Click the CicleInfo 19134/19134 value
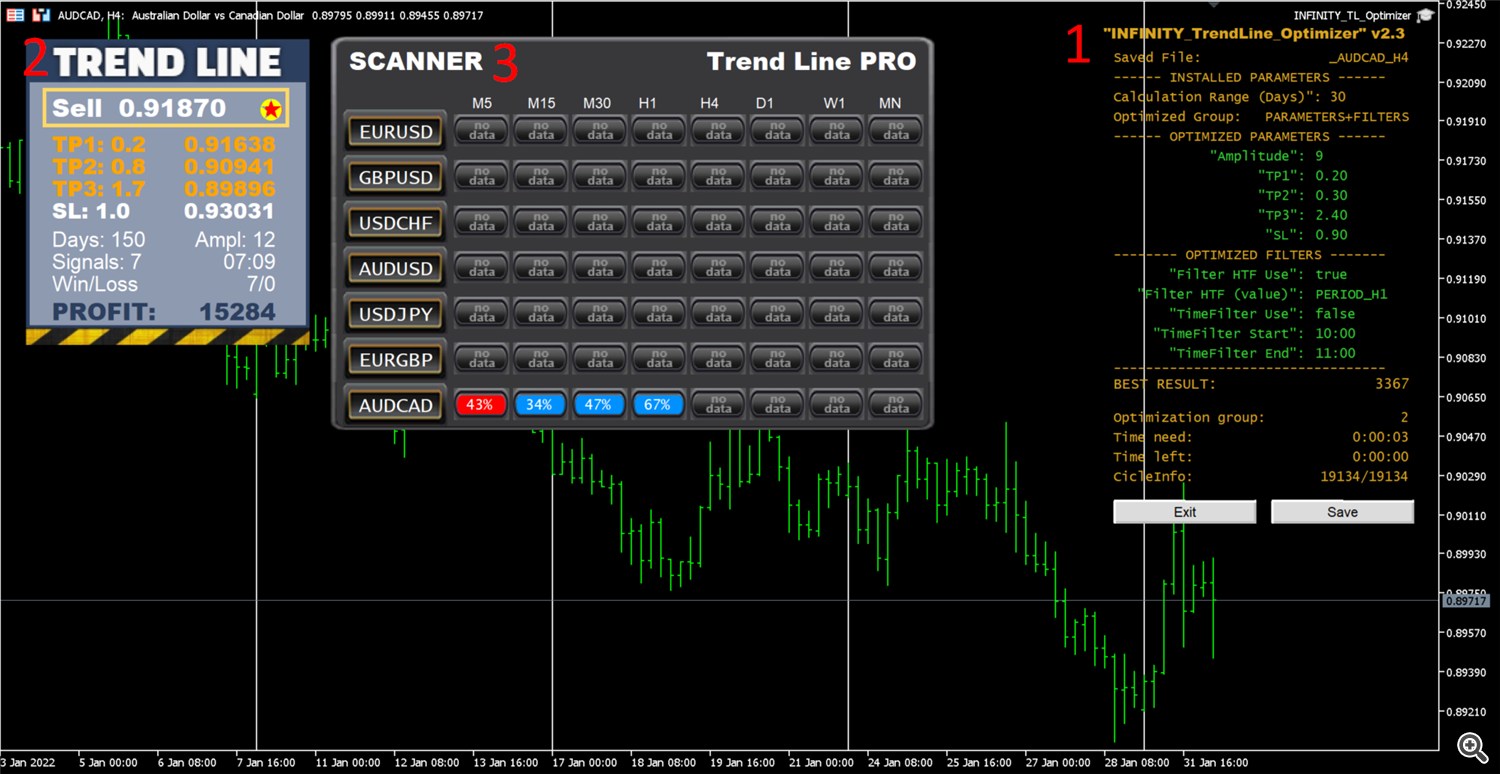Screen dimensions: 1500x774 click(1364, 477)
